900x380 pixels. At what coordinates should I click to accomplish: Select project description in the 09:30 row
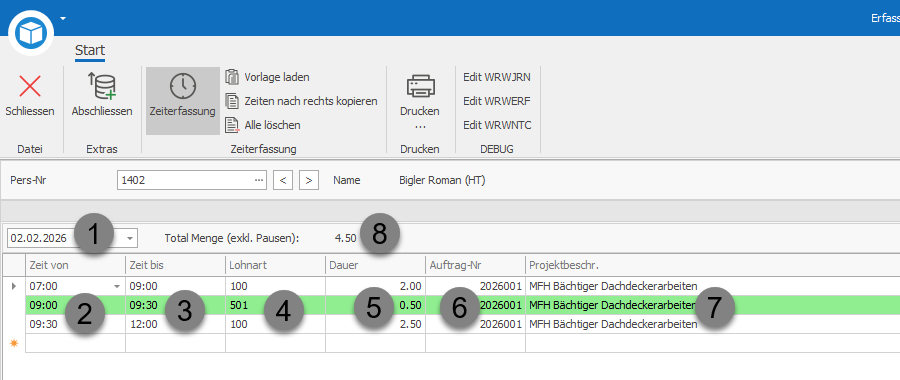712,324
